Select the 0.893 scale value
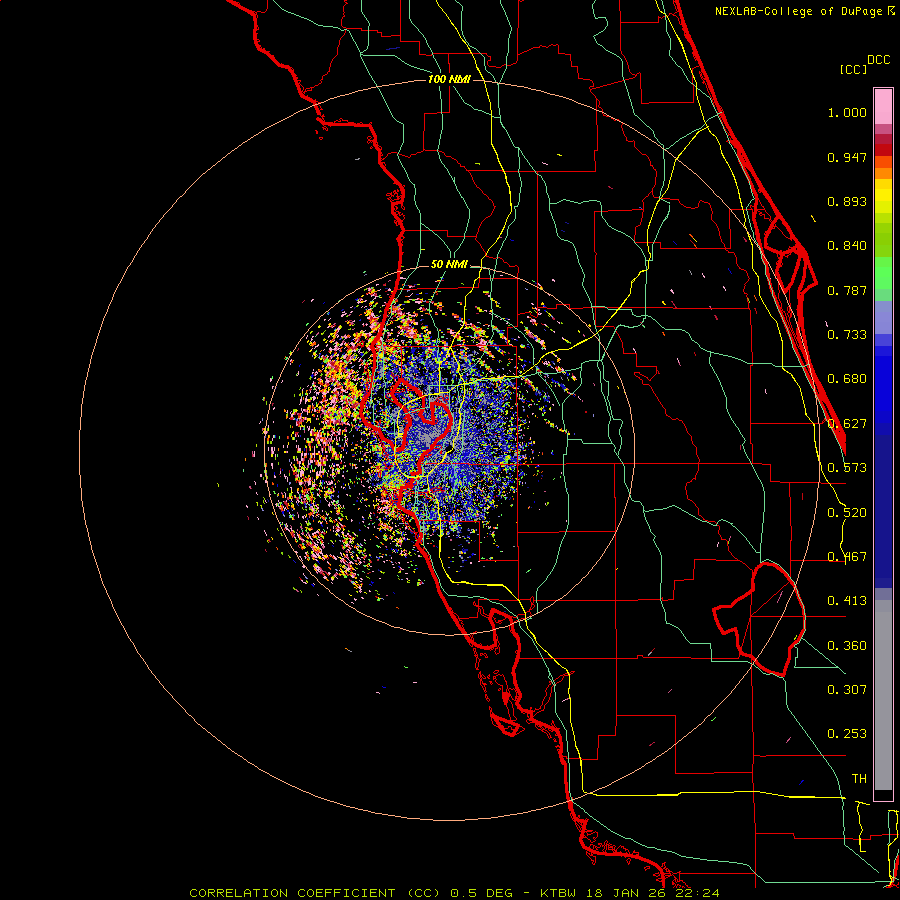 tap(847, 201)
